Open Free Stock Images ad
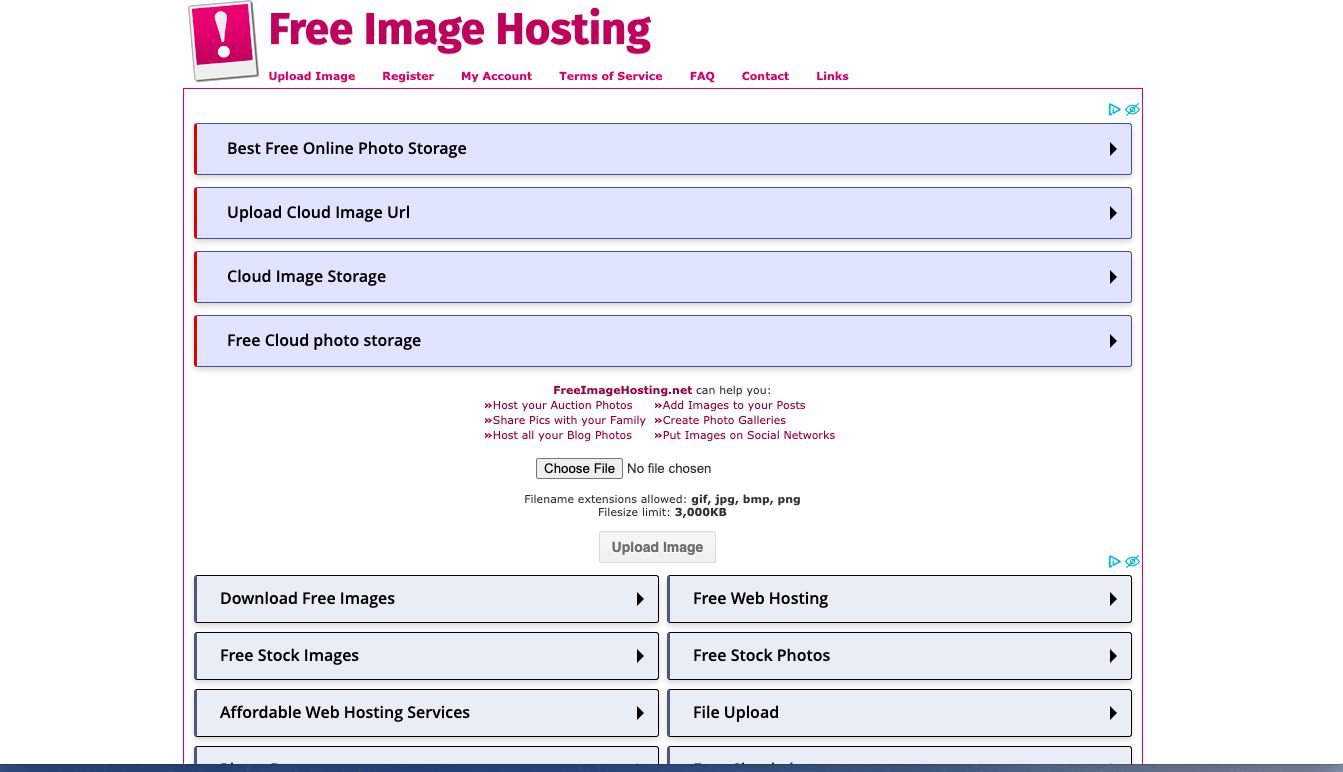Viewport: 1343px width, 772px height. tap(427, 656)
